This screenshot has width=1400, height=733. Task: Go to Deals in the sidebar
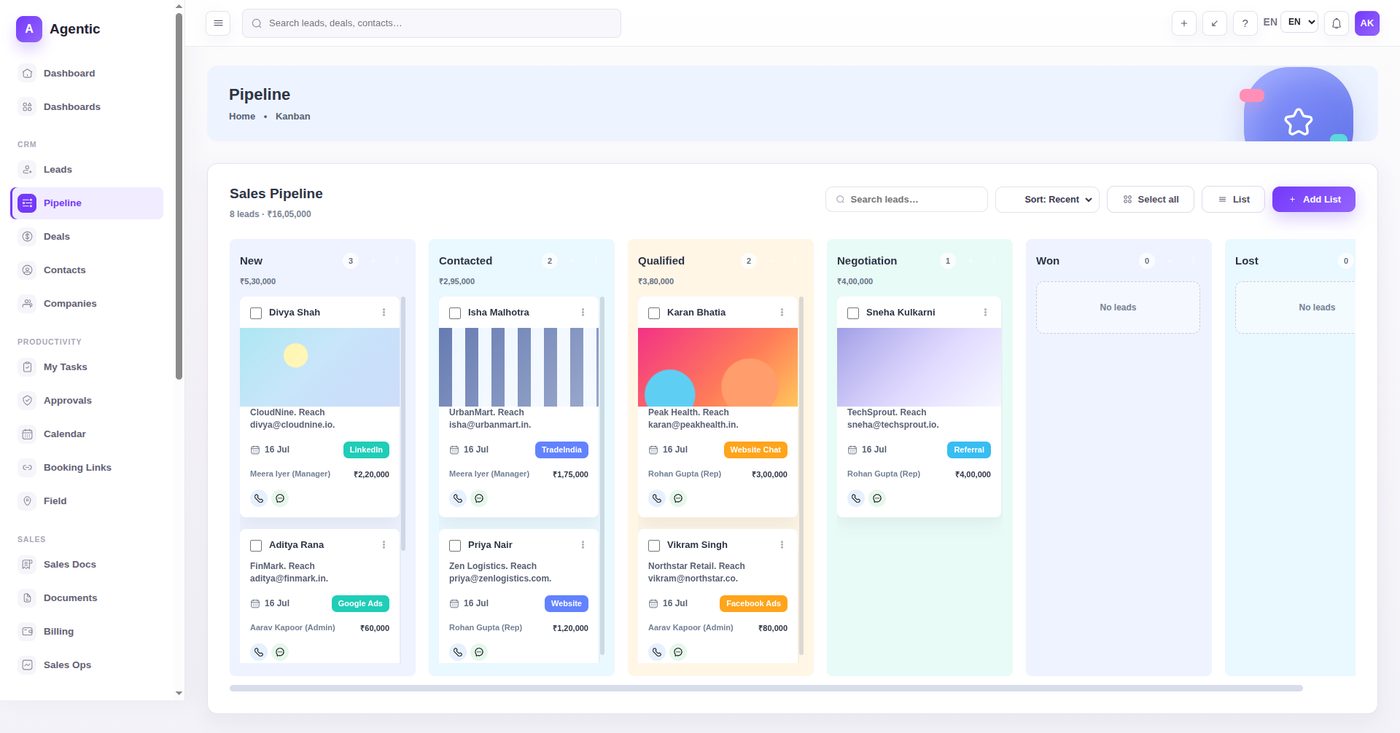tap(87, 237)
